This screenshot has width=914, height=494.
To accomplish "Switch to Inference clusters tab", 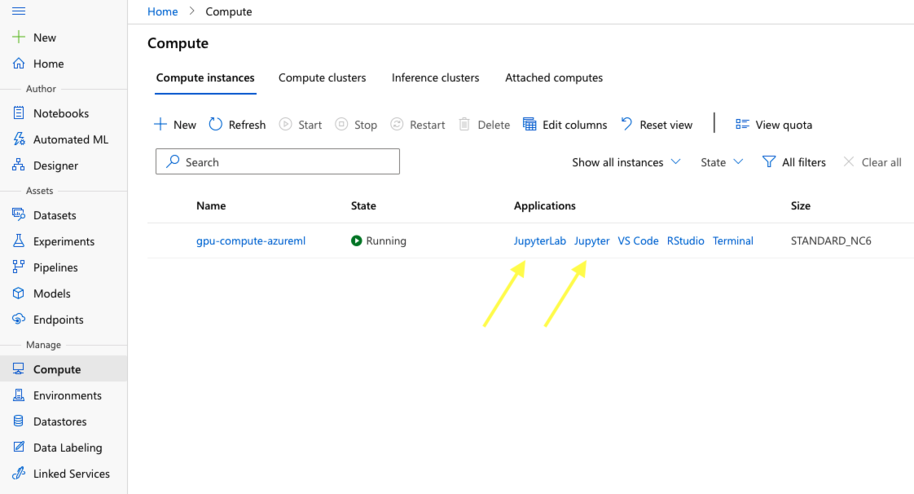I will click(x=435, y=78).
